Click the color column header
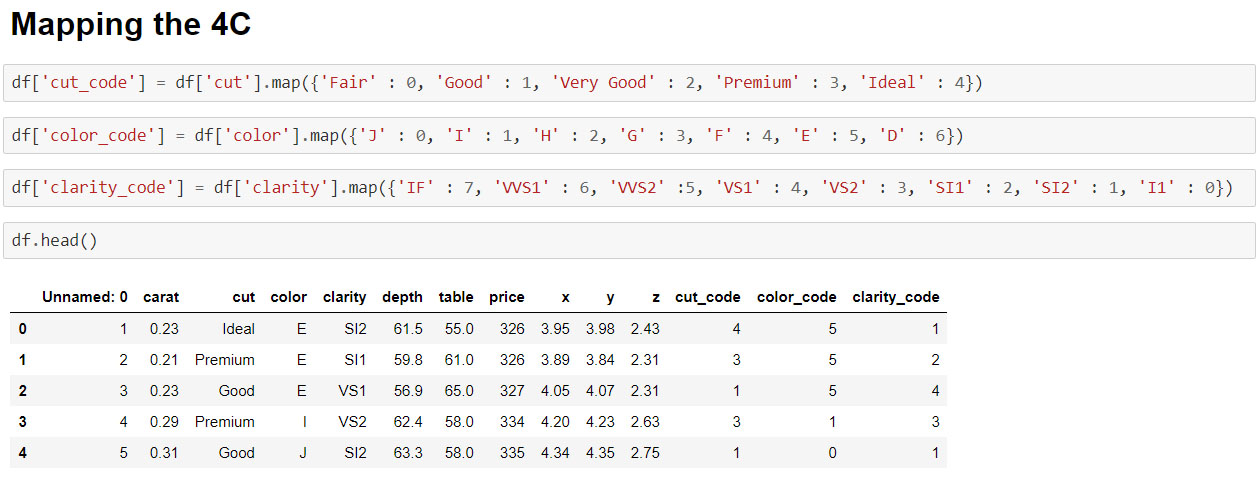The image size is (1260, 478). (x=289, y=297)
